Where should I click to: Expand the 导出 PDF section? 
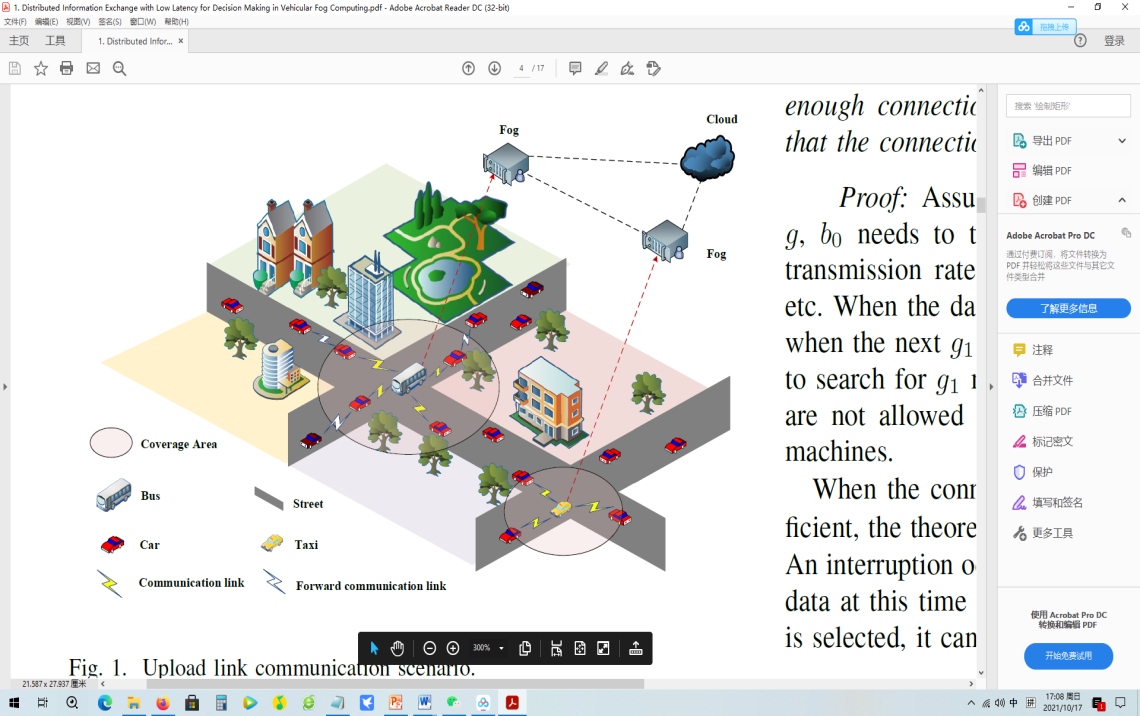[x=1122, y=141]
